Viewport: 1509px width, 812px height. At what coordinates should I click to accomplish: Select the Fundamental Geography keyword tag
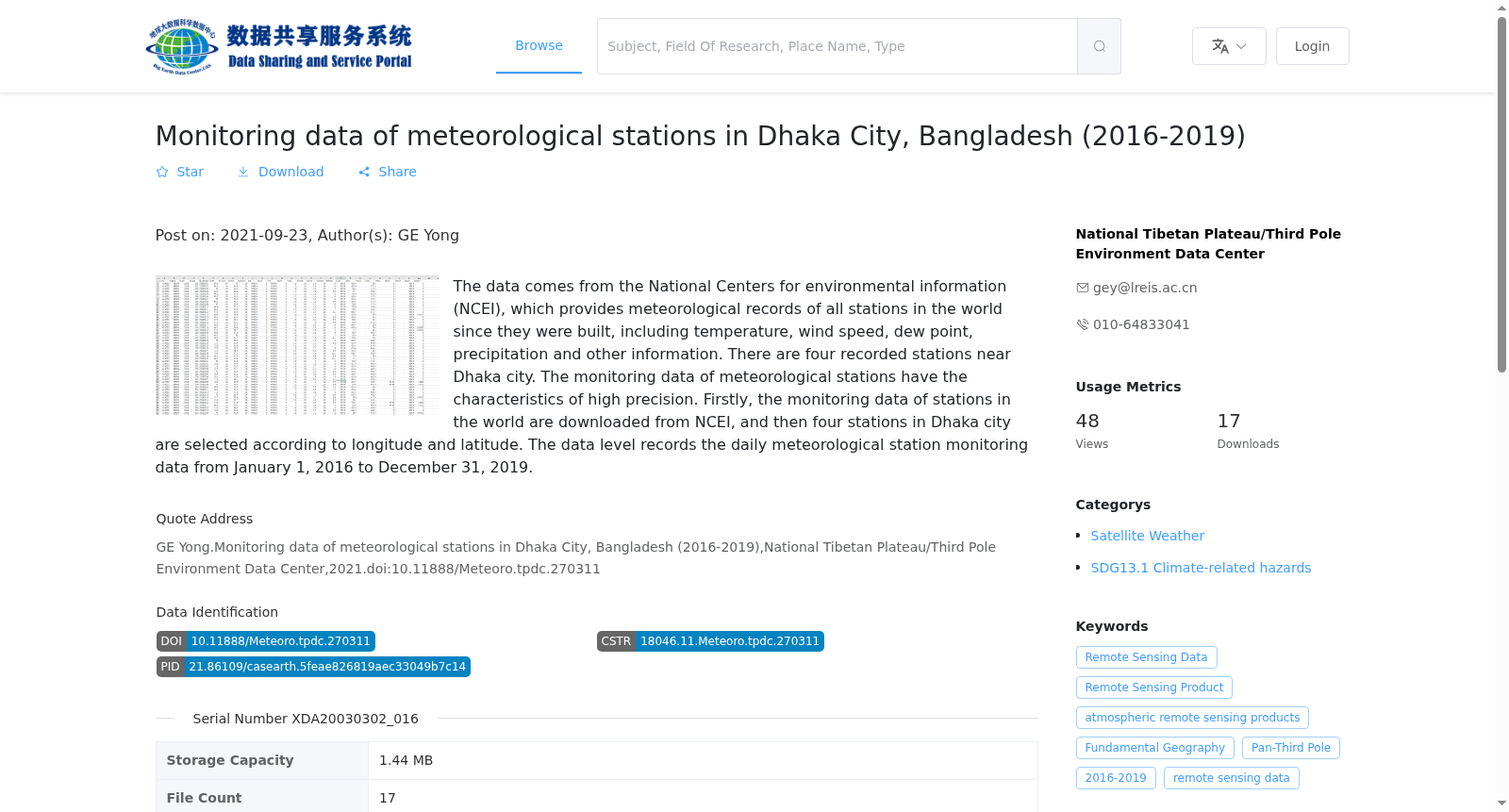pos(1154,748)
